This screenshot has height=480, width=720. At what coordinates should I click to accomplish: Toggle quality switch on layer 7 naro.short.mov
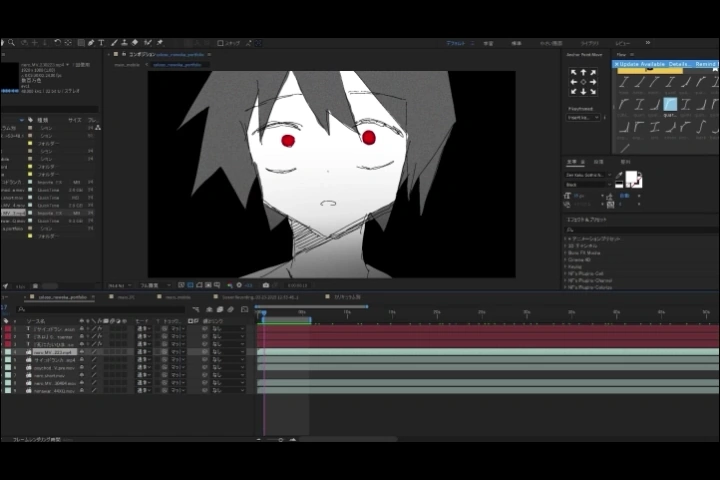[x=94, y=375]
